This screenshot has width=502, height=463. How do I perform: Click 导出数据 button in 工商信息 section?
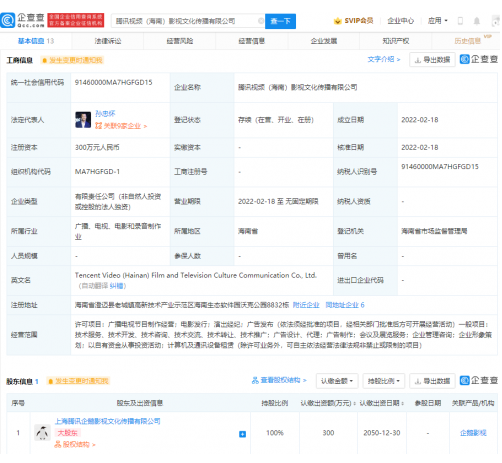[432, 60]
